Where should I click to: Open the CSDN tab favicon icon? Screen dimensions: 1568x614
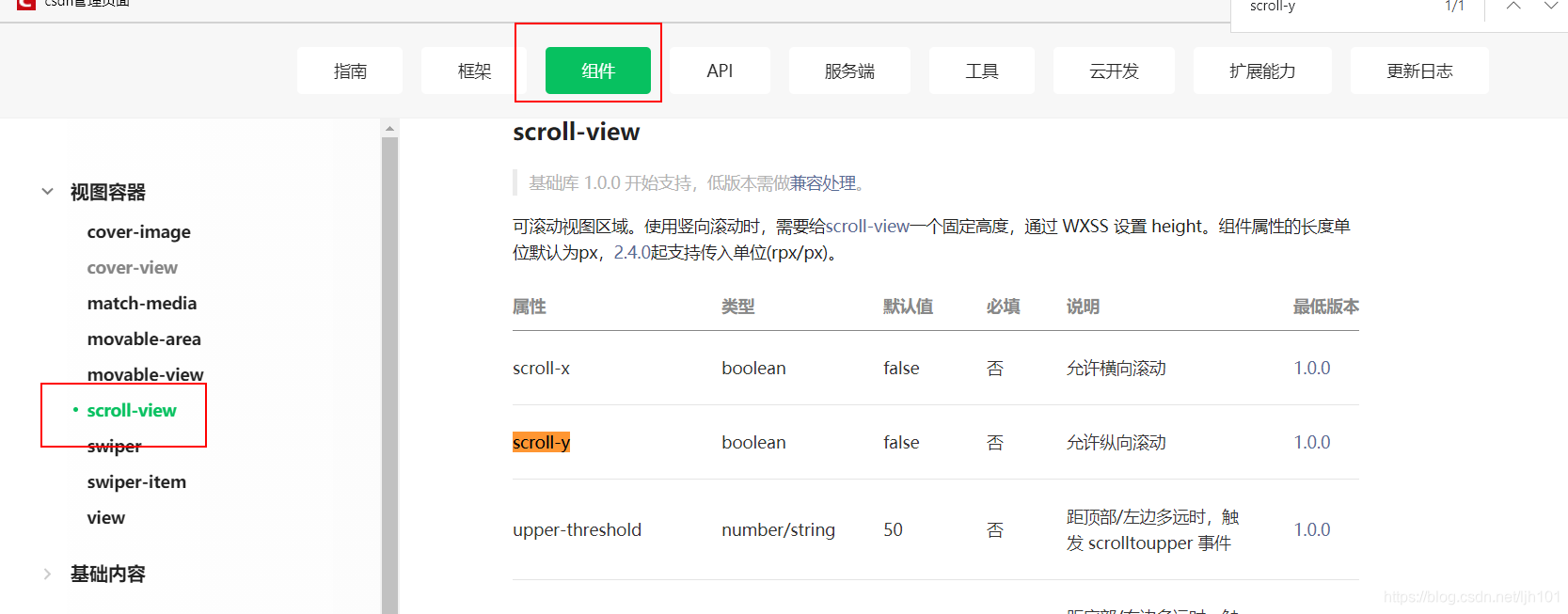[26, 4]
